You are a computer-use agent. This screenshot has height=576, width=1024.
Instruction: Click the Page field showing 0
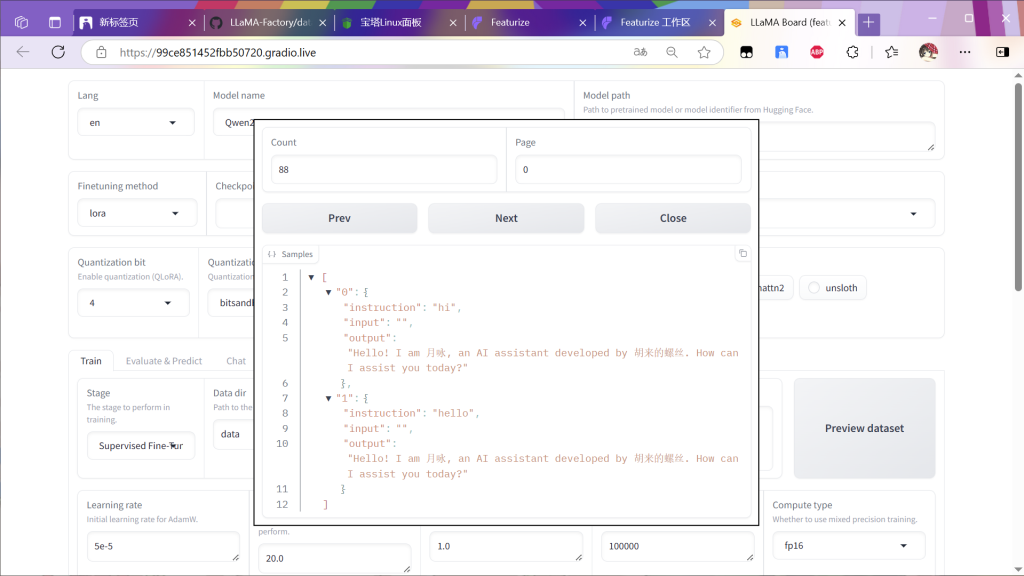[628, 169]
